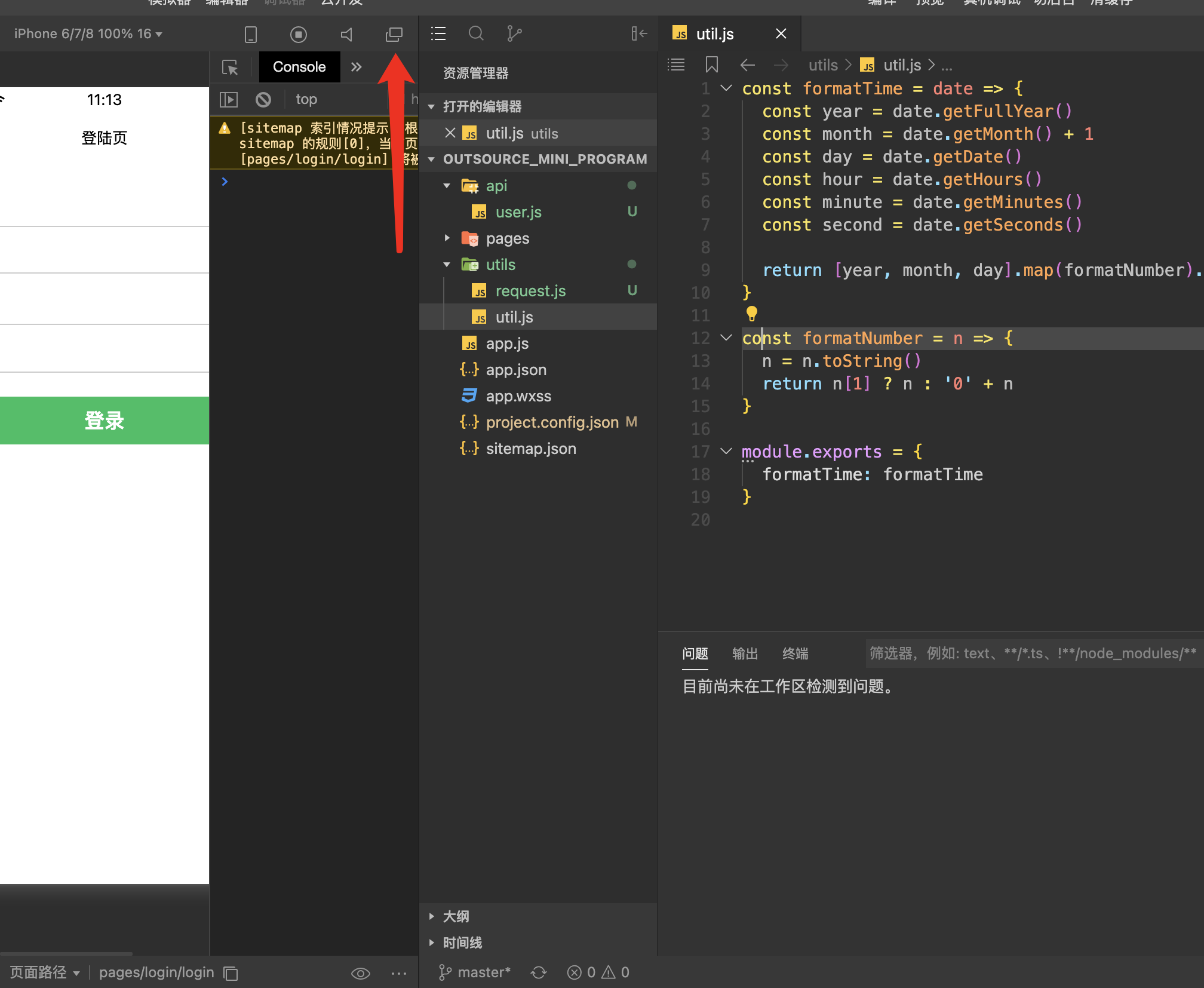Switch to the 输出 output tab
1204x988 pixels.
coord(745,653)
